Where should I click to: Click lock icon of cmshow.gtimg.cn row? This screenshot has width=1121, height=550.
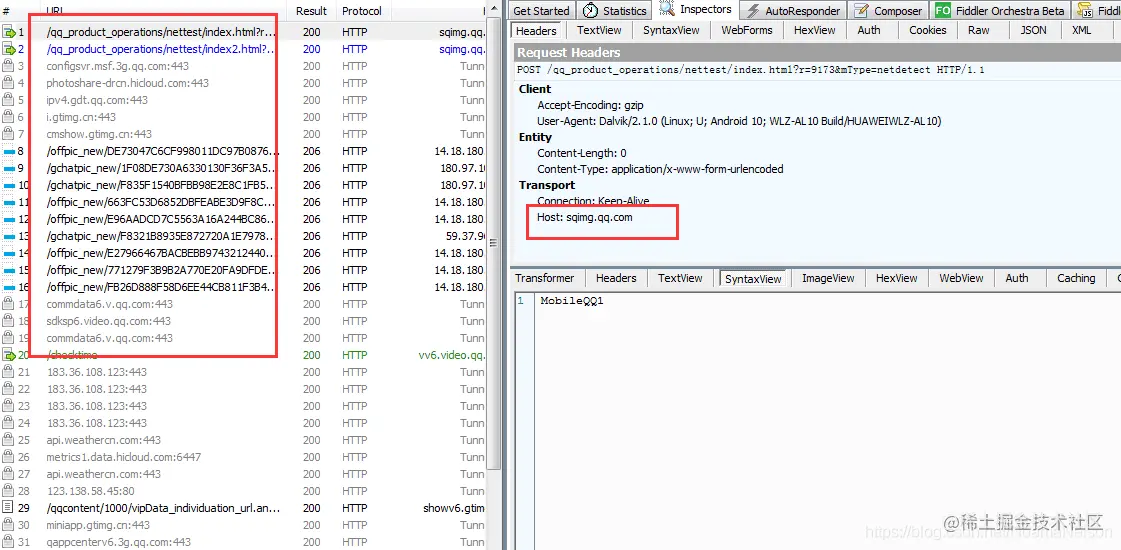[8, 134]
